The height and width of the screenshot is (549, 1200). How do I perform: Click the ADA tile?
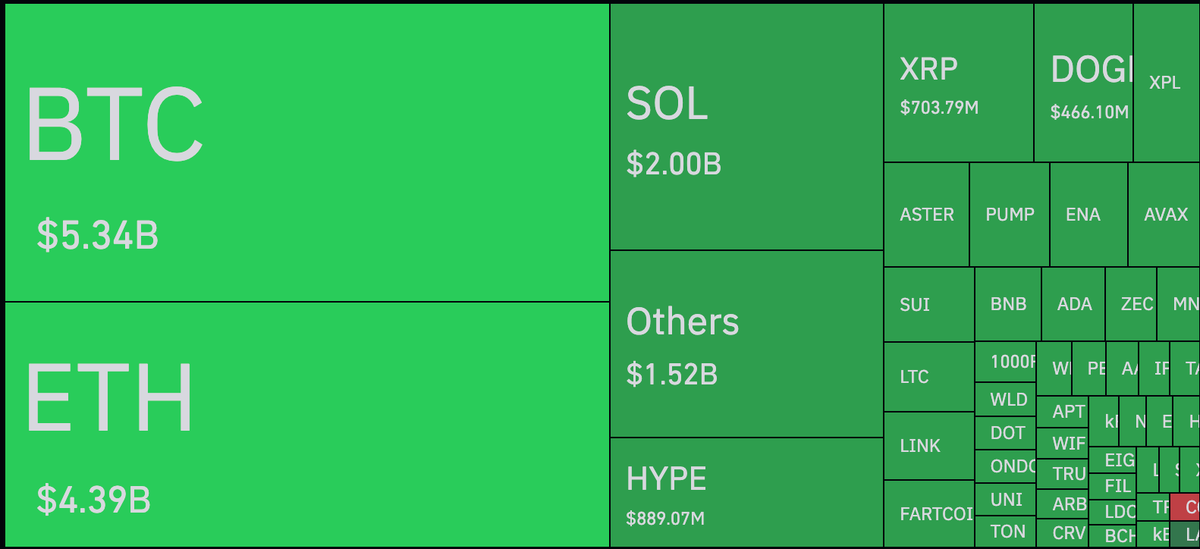click(x=1074, y=304)
